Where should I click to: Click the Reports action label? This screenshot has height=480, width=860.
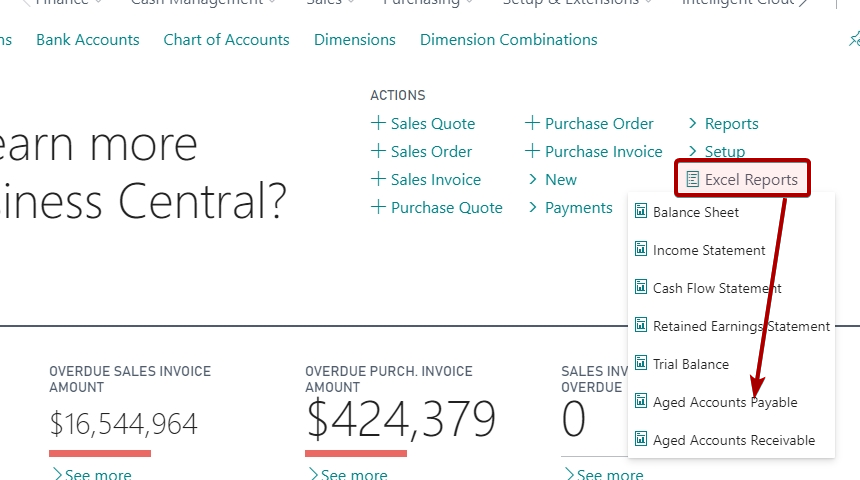tap(731, 124)
